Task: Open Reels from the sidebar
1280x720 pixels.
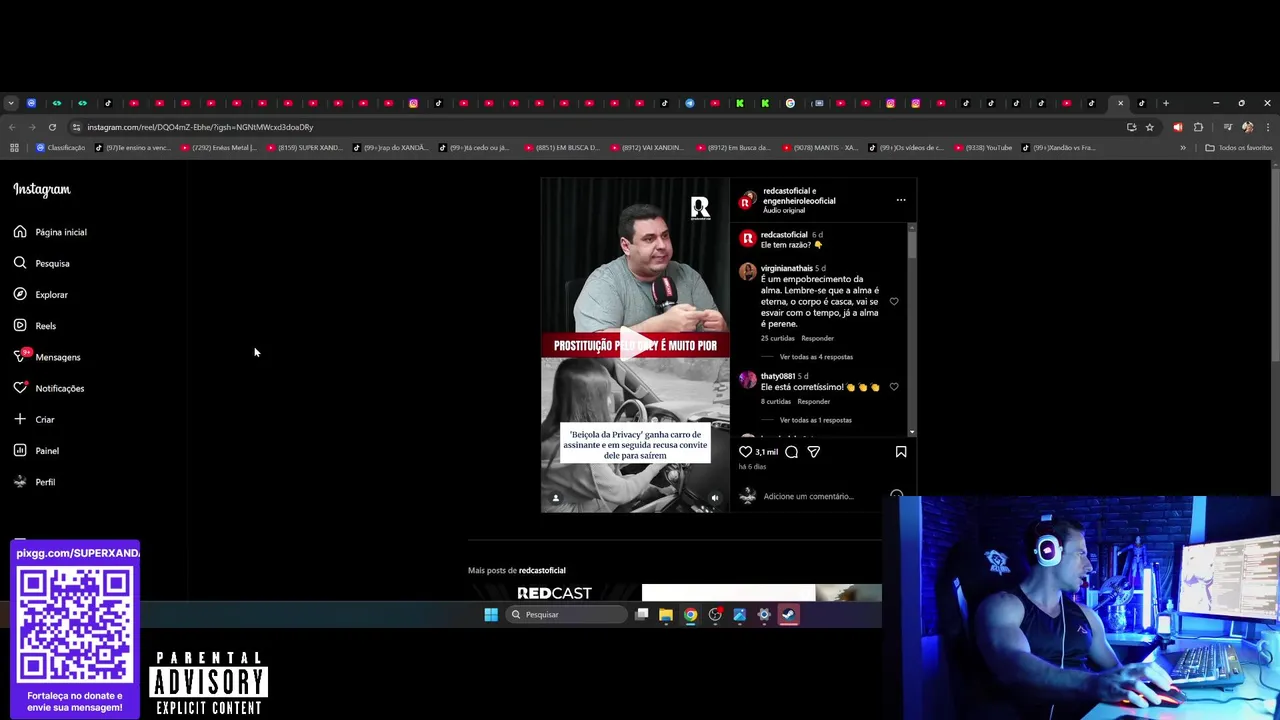Action: 35,326
